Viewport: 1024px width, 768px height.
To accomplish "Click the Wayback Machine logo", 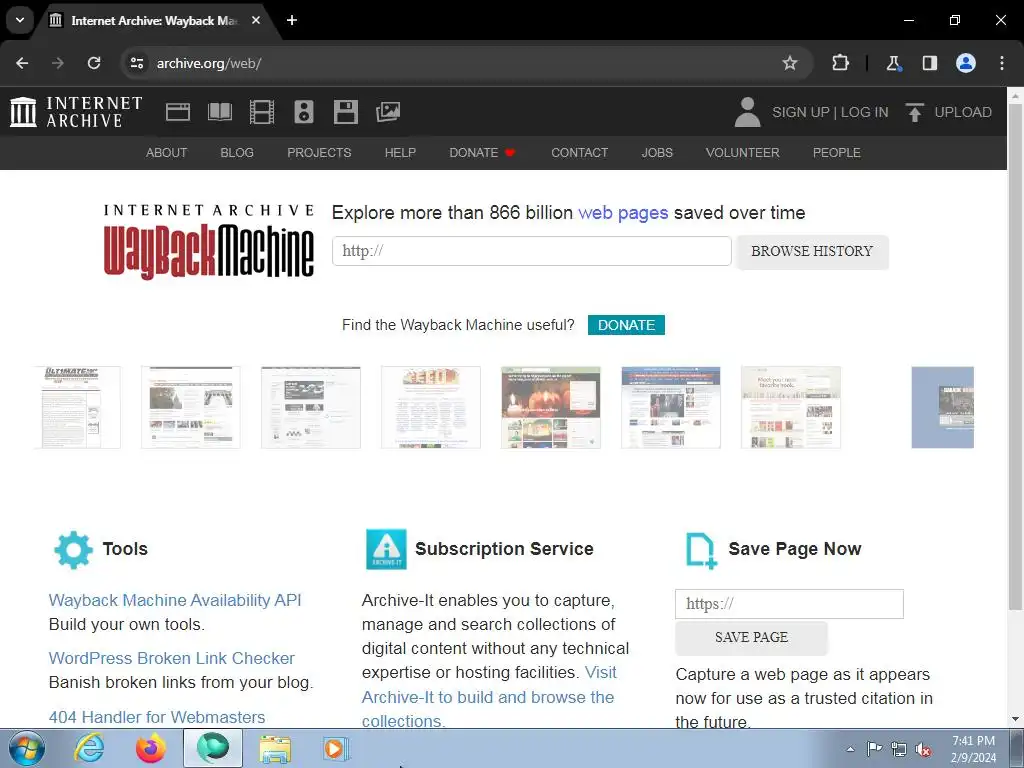I will pos(208,241).
